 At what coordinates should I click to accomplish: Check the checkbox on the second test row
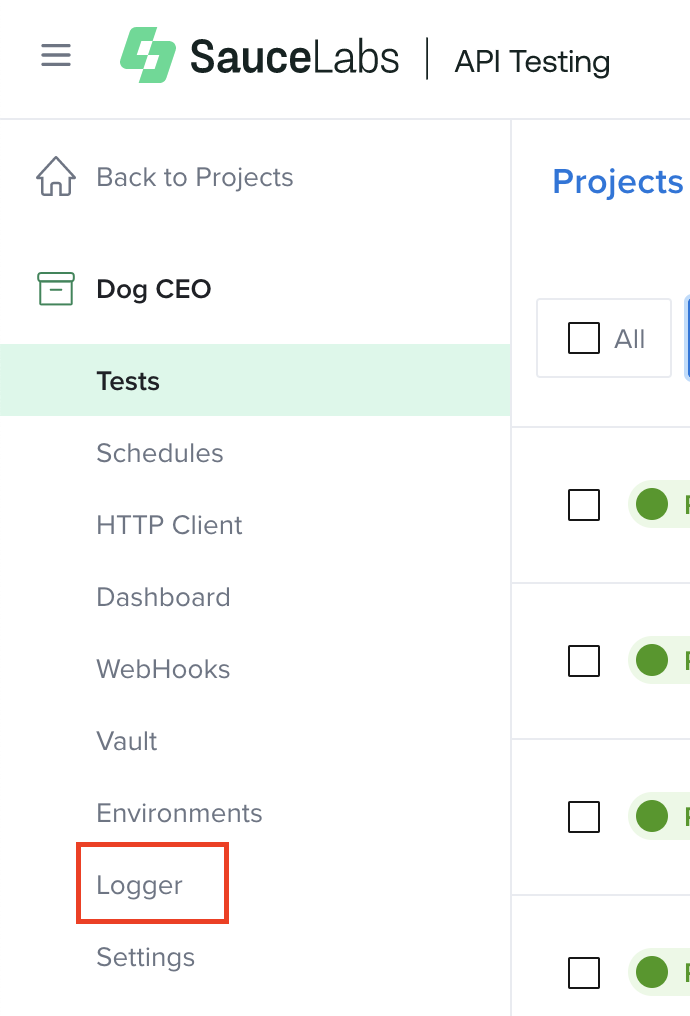point(584,661)
